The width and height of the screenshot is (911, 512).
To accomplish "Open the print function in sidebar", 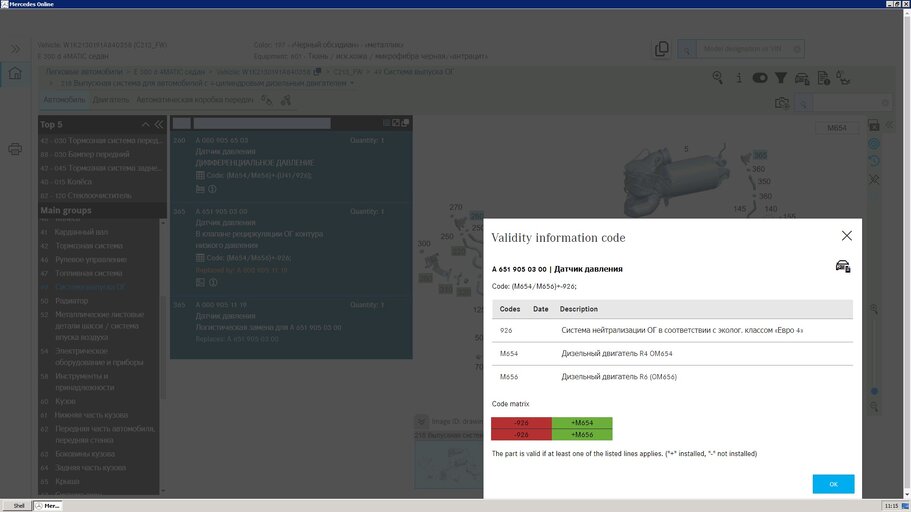I will (x=15, y=149).
